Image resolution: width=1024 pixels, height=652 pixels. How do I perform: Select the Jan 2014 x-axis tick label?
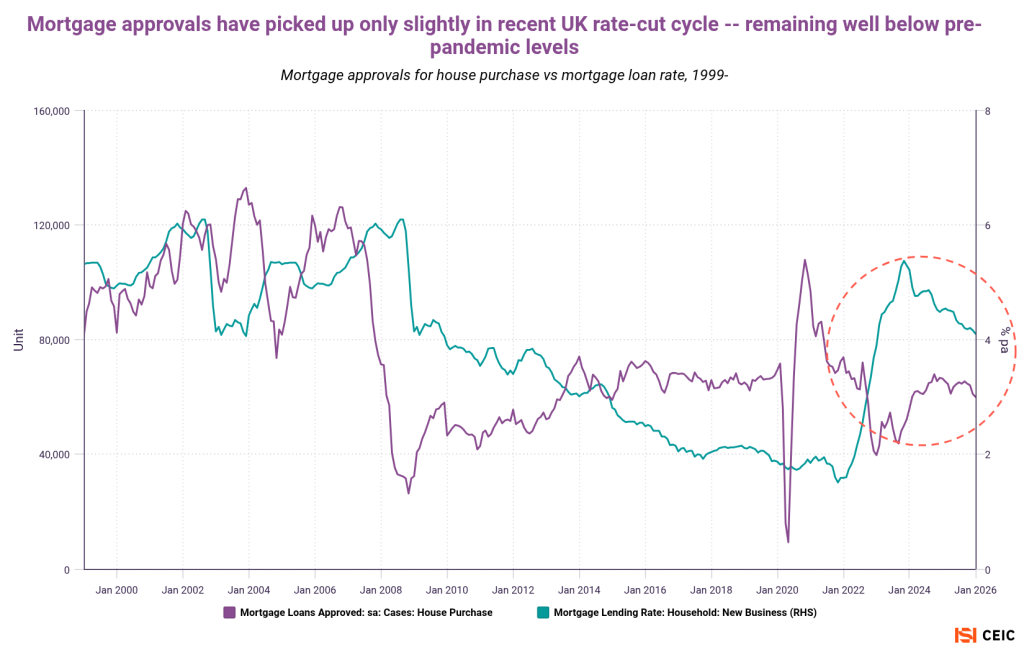(579, 589)
